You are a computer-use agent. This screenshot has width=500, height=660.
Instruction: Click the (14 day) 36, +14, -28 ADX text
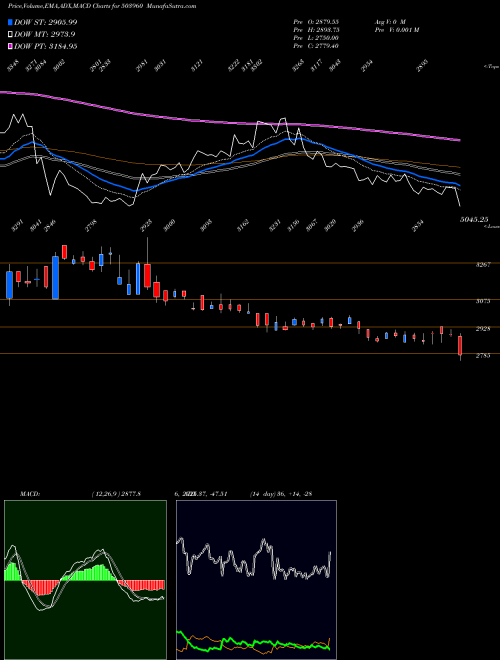click(281, 494)
